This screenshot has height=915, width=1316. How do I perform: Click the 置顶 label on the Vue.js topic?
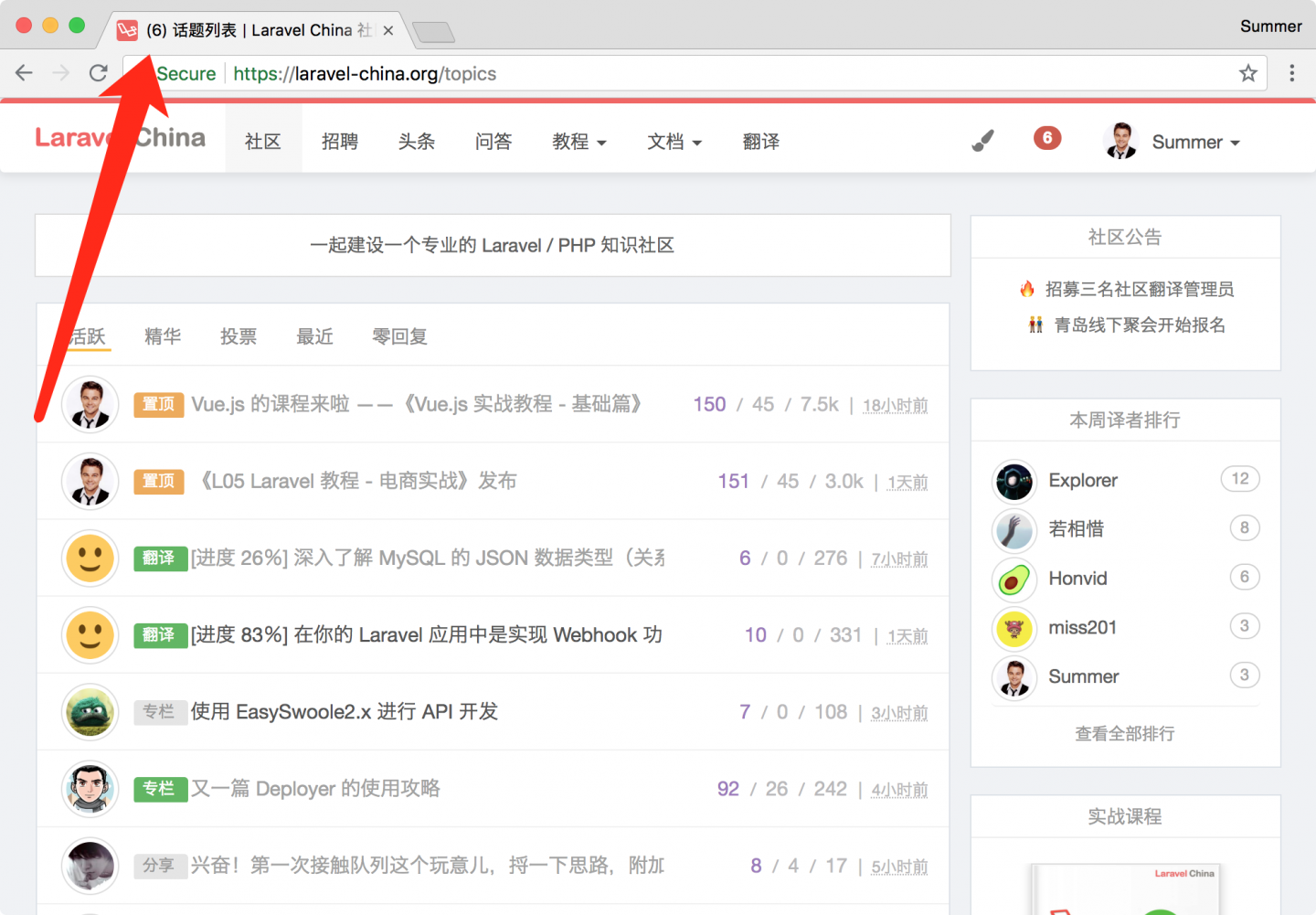[x=159, y=404]
